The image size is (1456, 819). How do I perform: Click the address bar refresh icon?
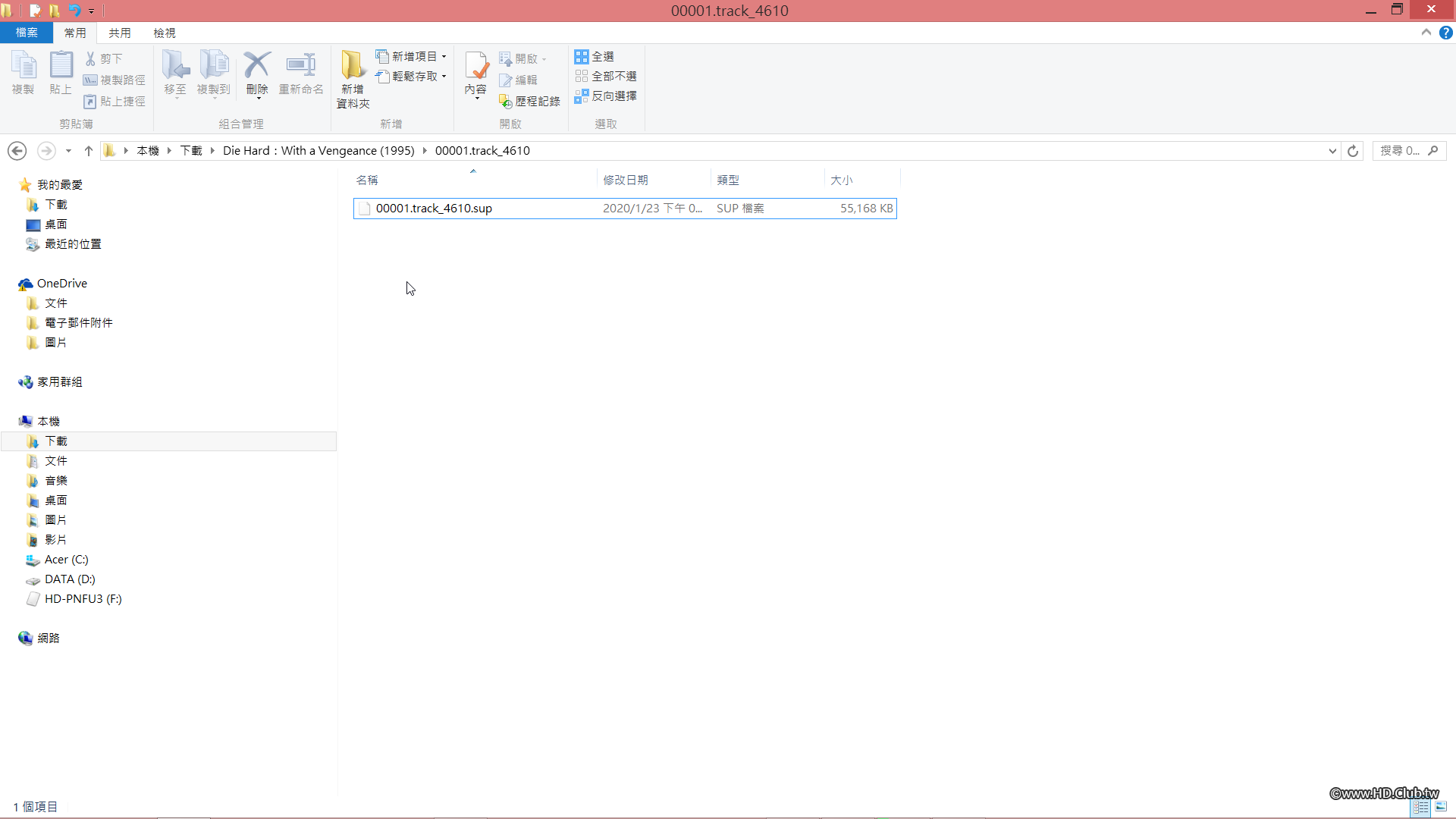1353,151
